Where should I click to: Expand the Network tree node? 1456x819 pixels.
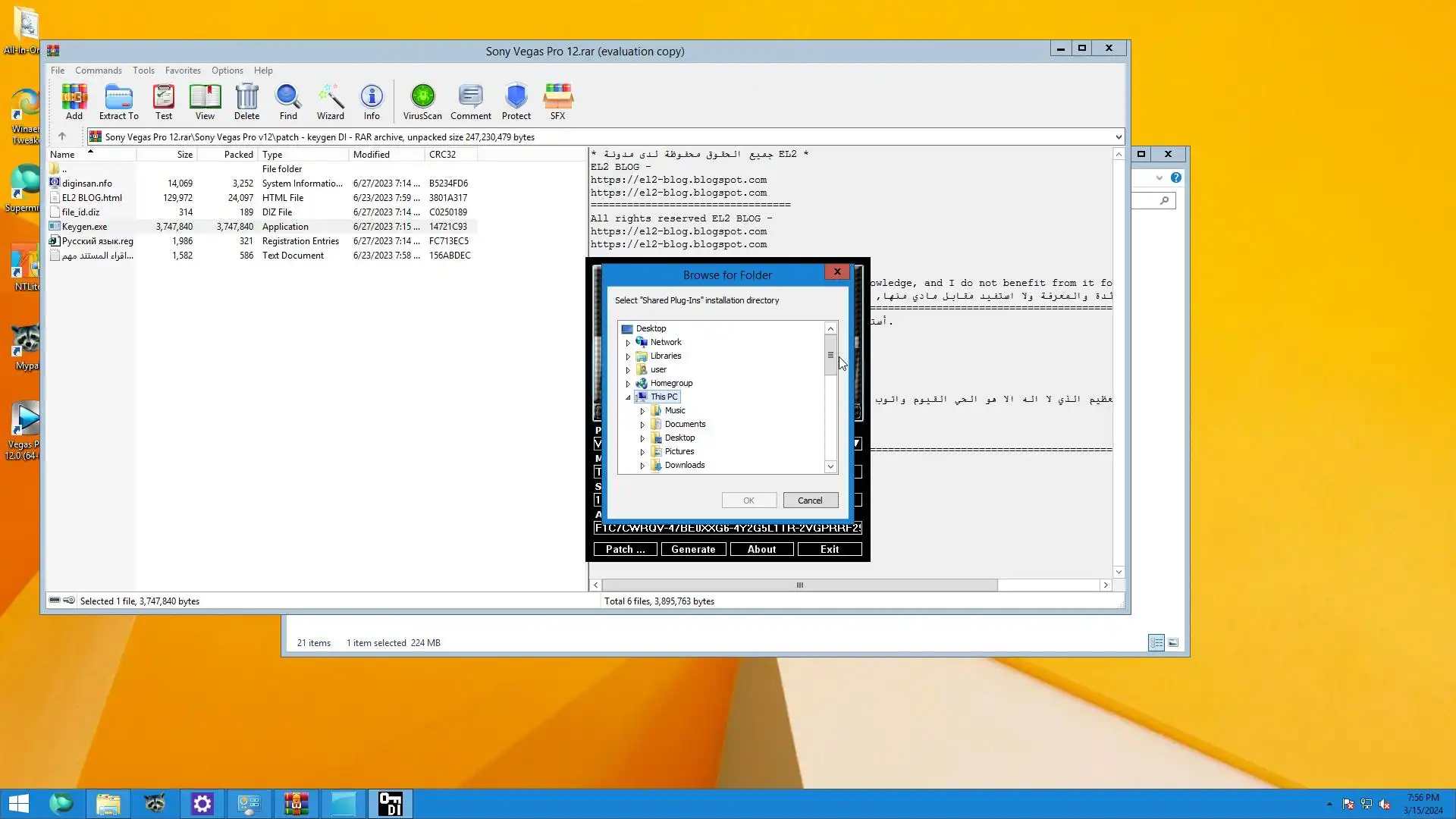(x=628, y=343)
